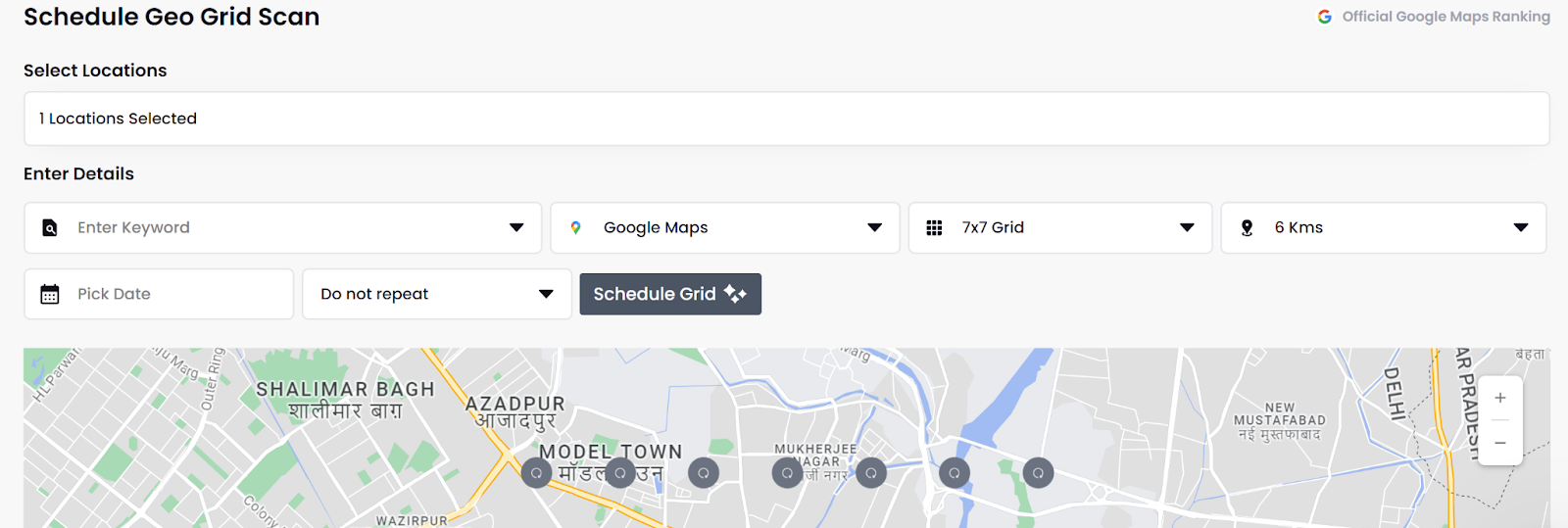Expand the keyword dropdown arrow
Image resolution: width=1568 pixels, height=528 pixels.
coord(516,227)
